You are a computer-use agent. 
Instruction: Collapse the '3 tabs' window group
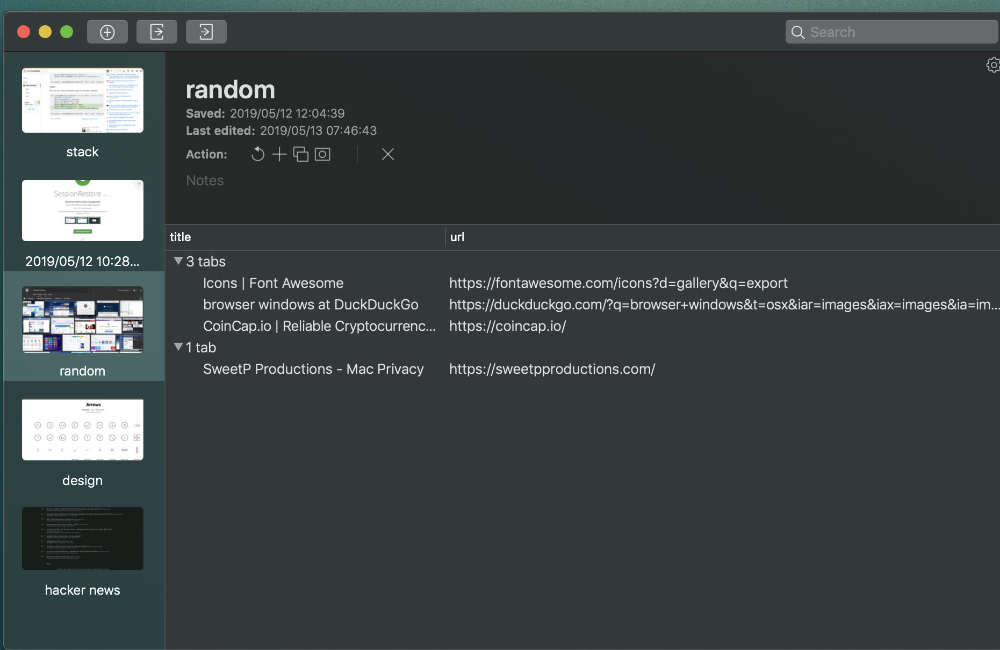[x=178, y=261]
